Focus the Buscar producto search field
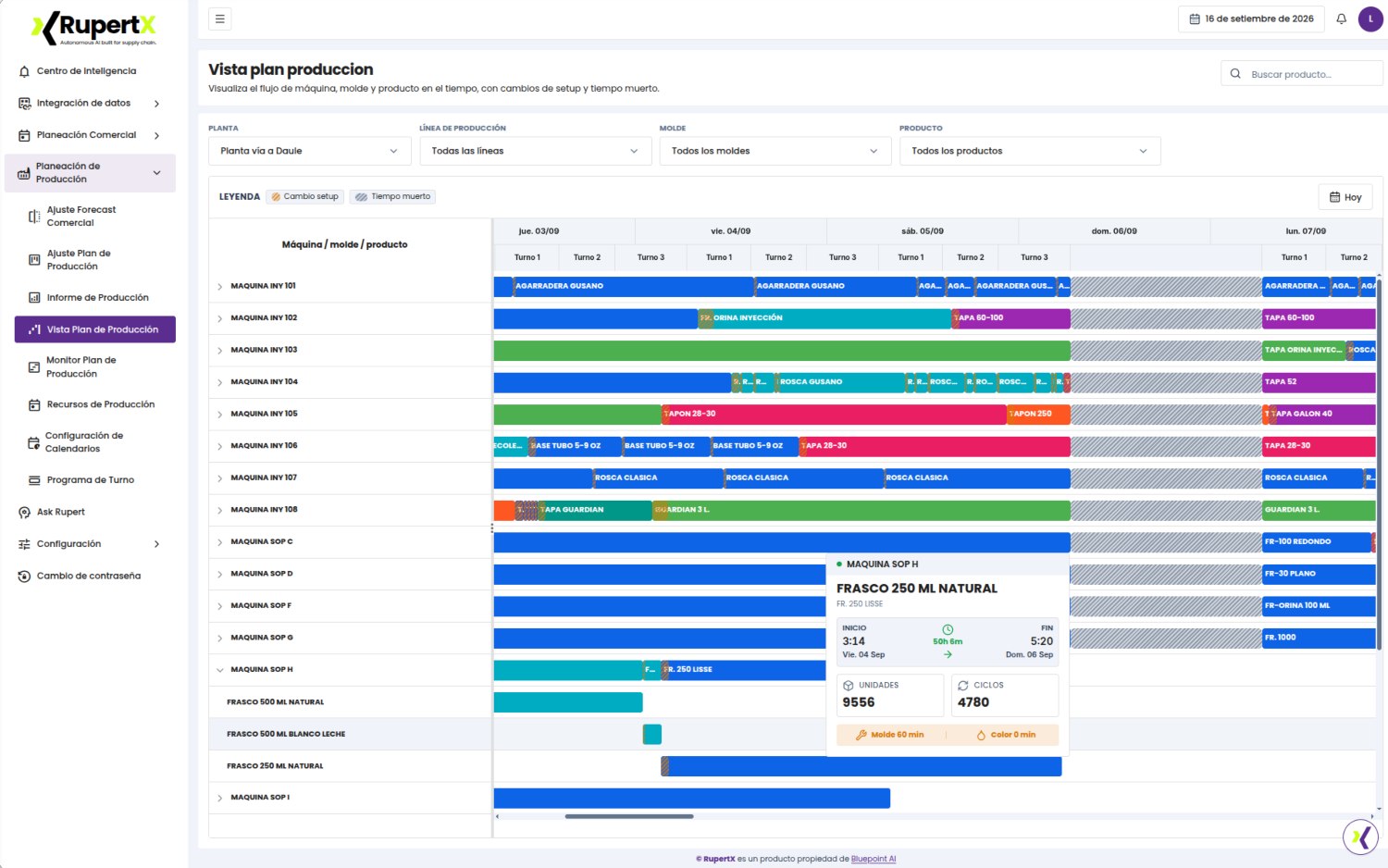This screenshot has height=868, width=1388. click(1302, 74)
